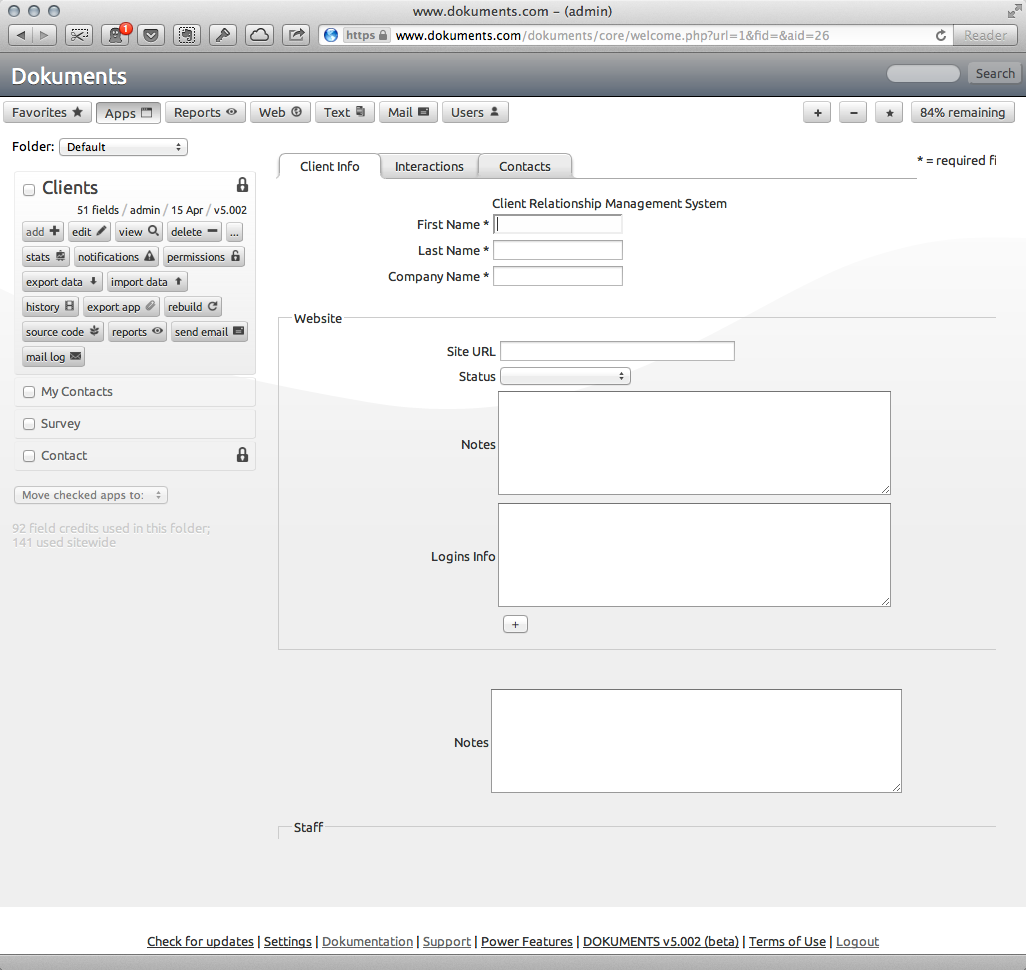
Task: Tick the Survey checkbox
Action: [x=29, y=424]
